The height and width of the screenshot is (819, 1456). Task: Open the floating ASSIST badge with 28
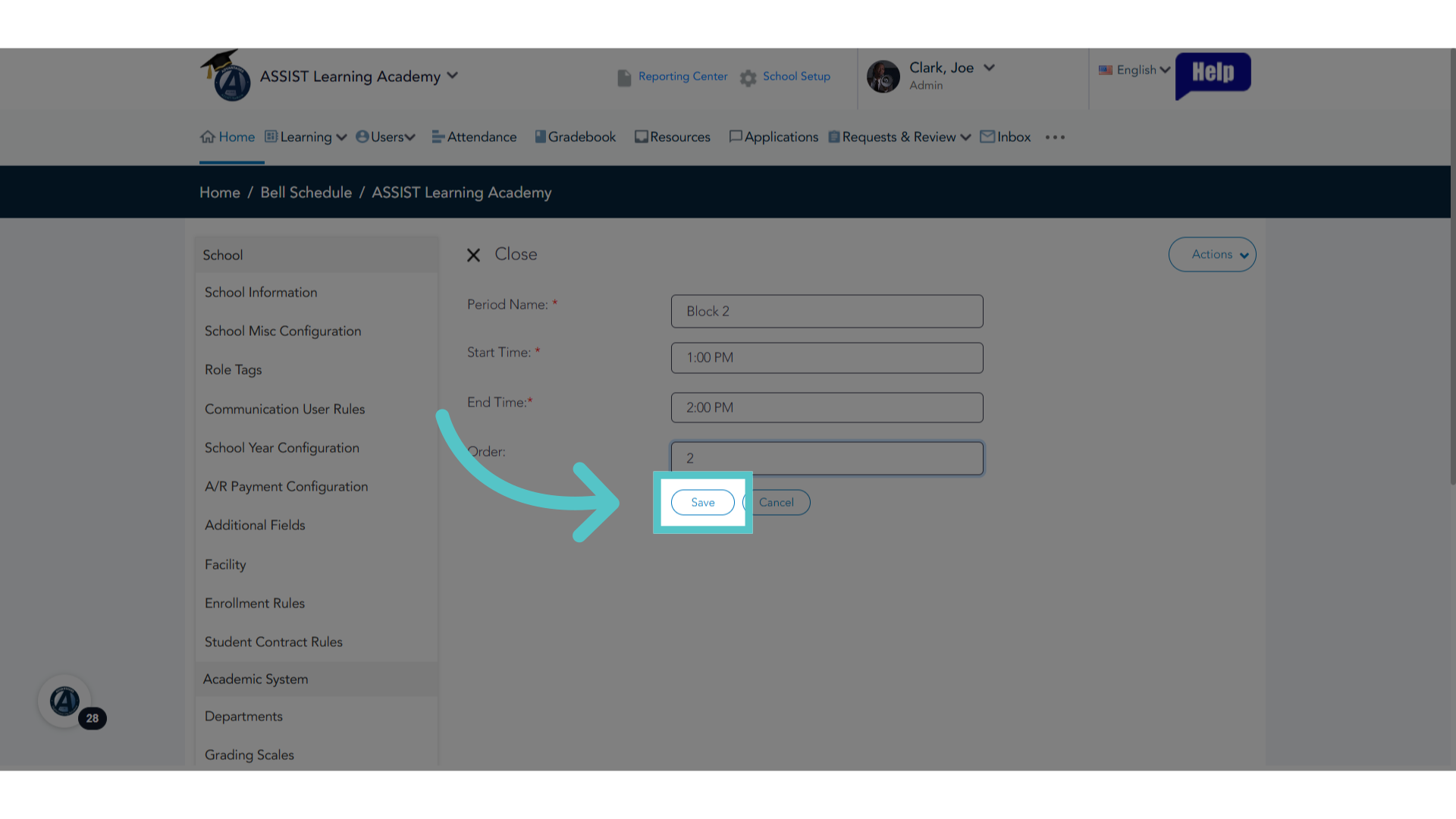click(x=65, y=701)
